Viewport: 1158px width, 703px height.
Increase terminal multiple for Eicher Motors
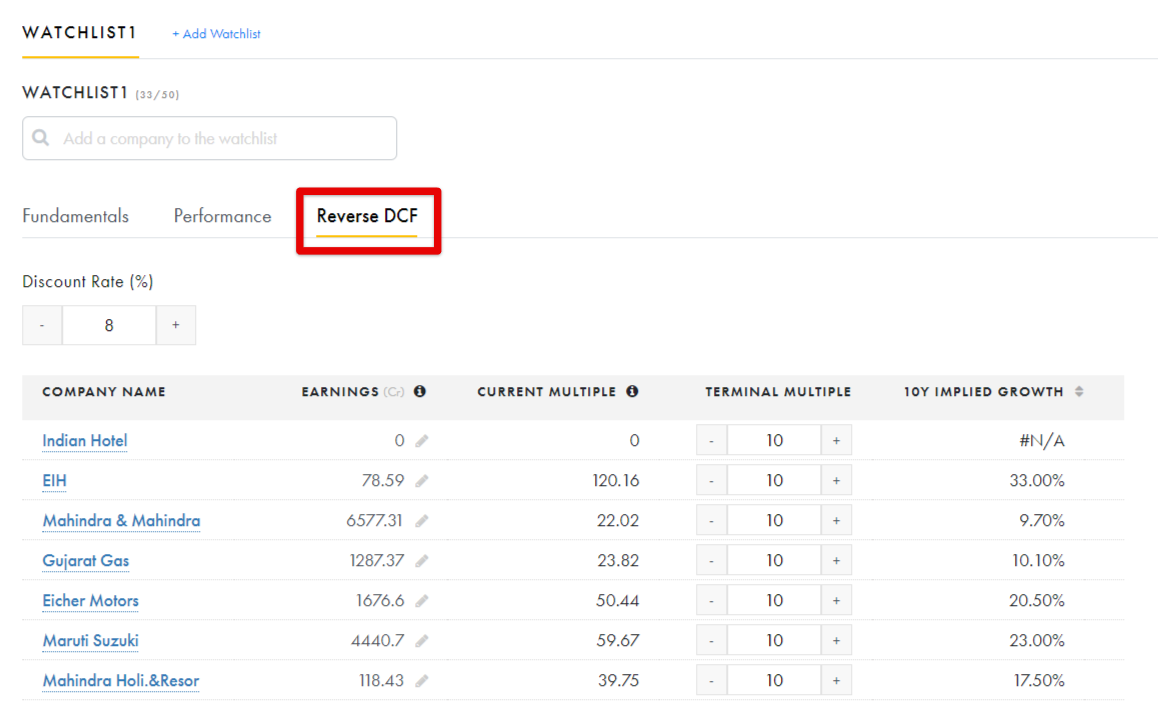836,600
